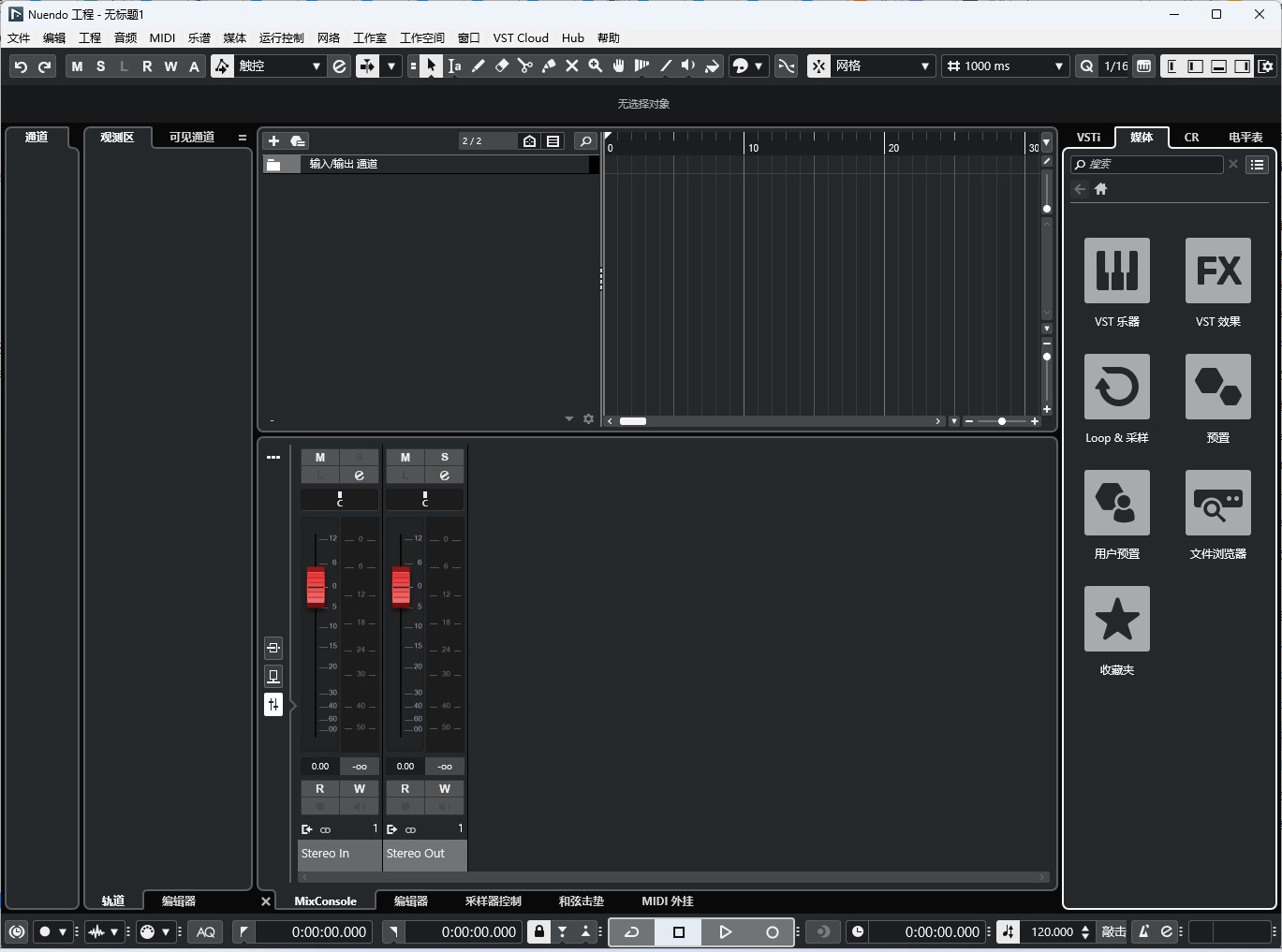Image resolution: width=1282 pixels, height=952 pixels.
Task: Select the Zoom magnifier tool
Action: [x=596, y=66]
